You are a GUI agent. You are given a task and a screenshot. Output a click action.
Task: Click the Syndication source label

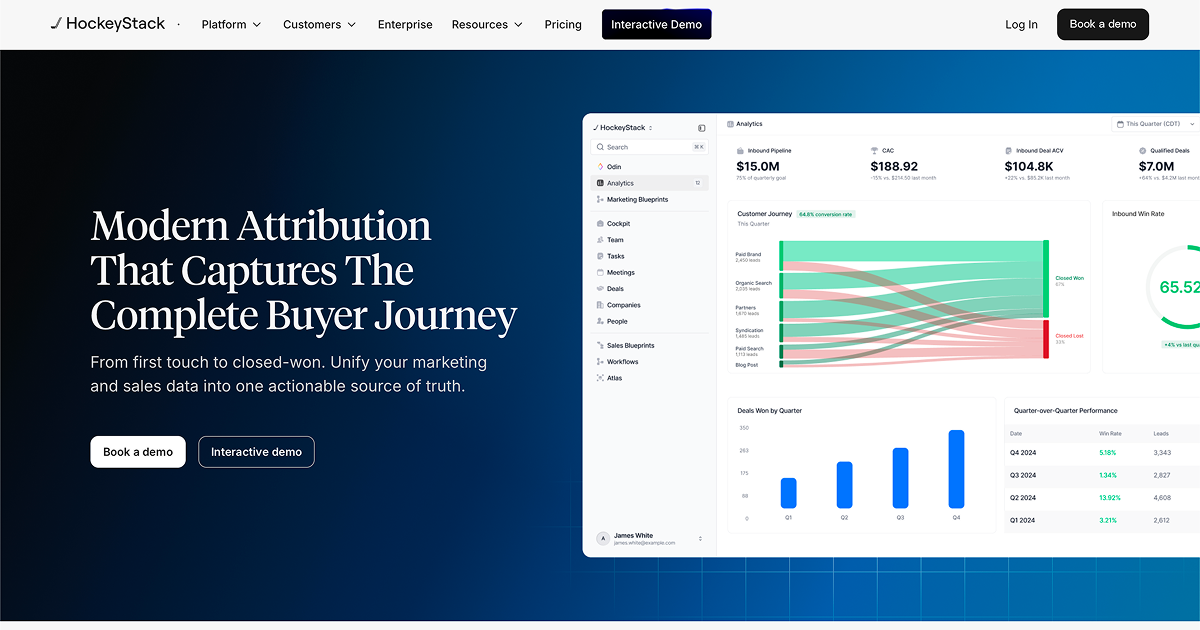click(749, 330)
